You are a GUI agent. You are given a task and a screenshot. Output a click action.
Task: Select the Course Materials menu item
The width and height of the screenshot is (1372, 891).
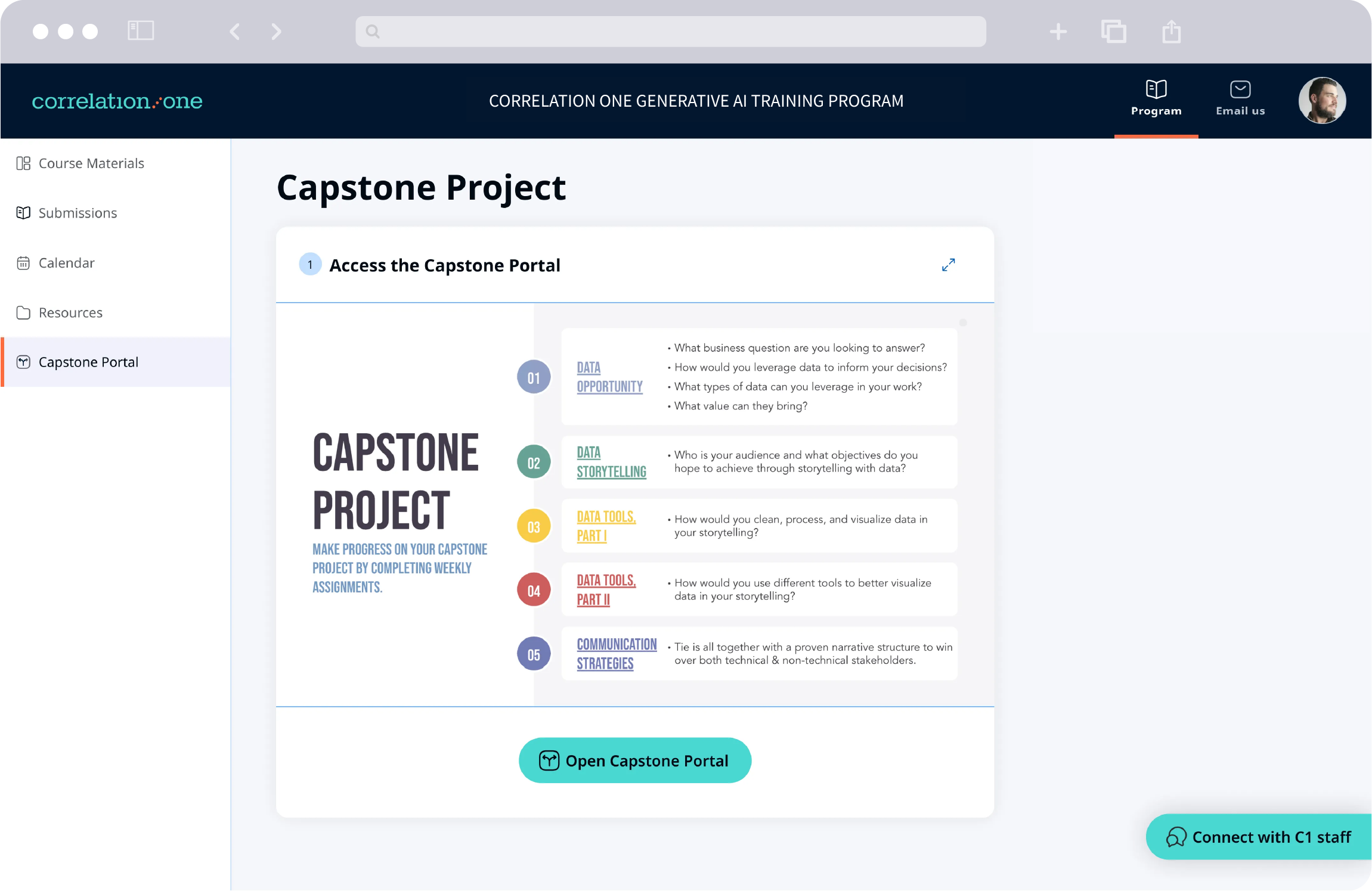pyautogui.click(x=90, y=163)
